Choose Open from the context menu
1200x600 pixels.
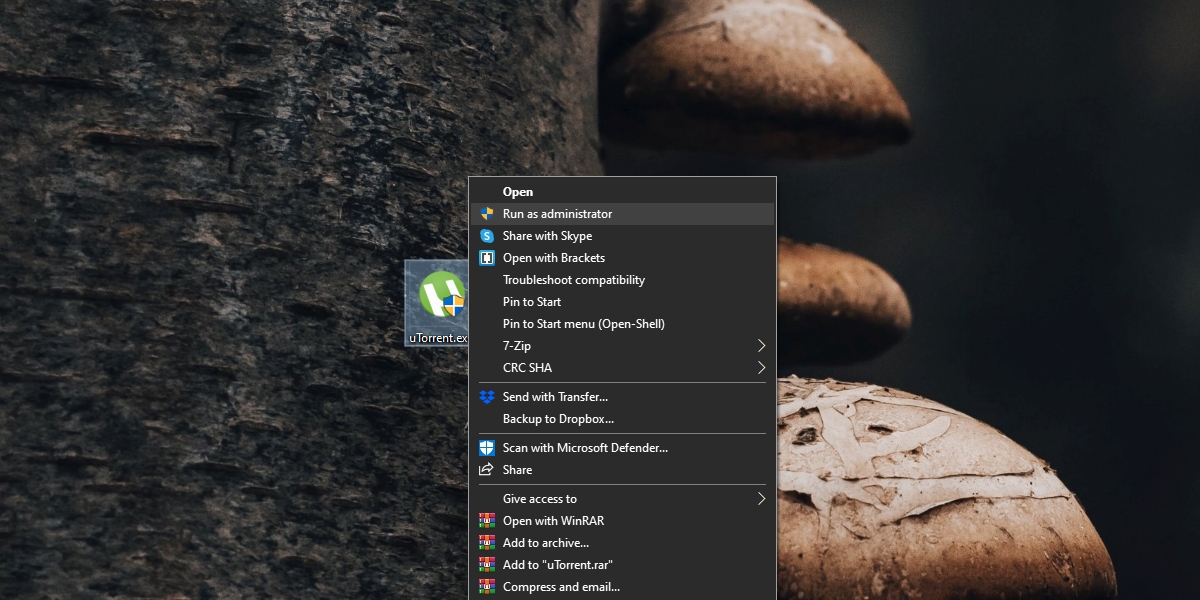coord(622,192)
